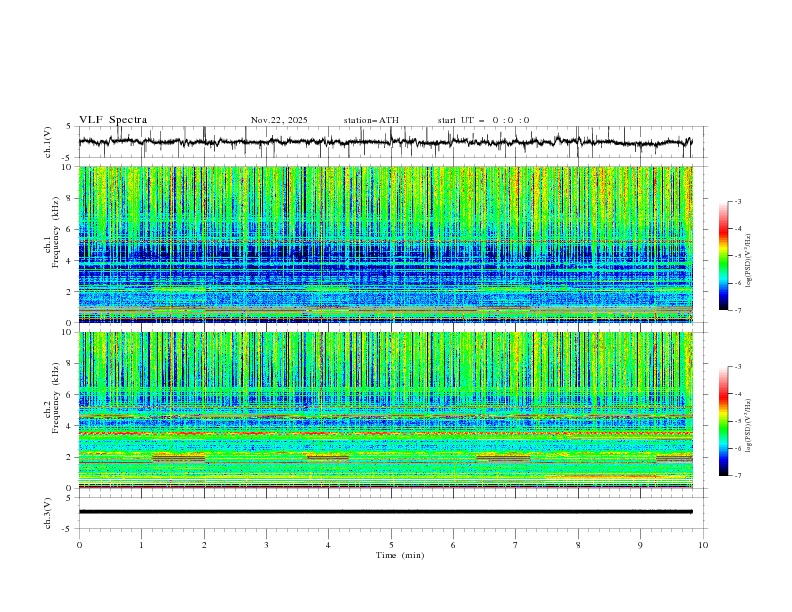Click the "0" tick on the Time axis

pos(79,545)
